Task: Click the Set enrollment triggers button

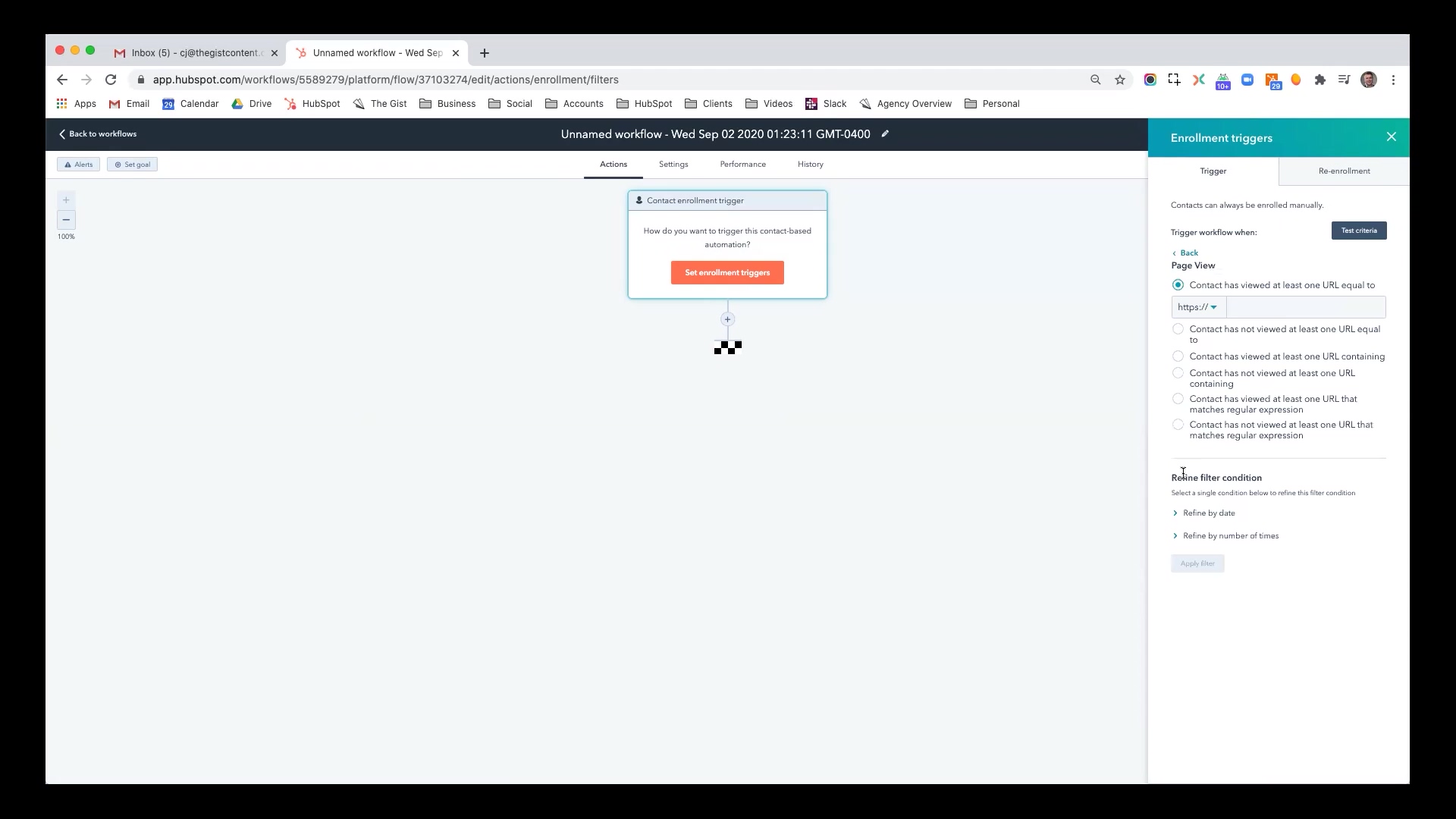Action: coord(727,272)
